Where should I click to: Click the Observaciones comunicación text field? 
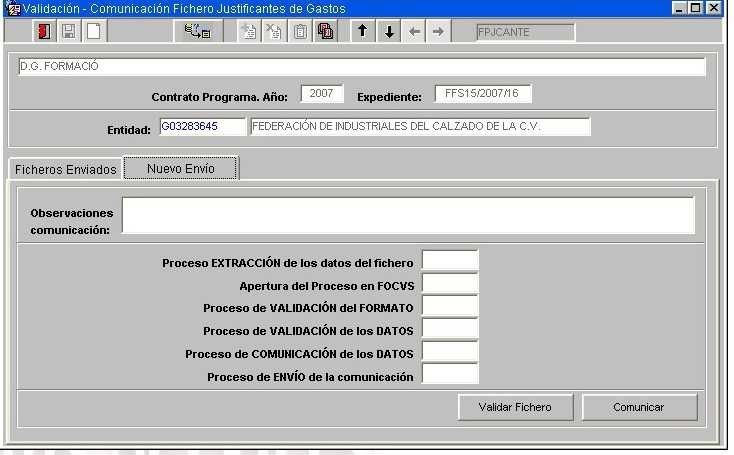click(407, 215)
